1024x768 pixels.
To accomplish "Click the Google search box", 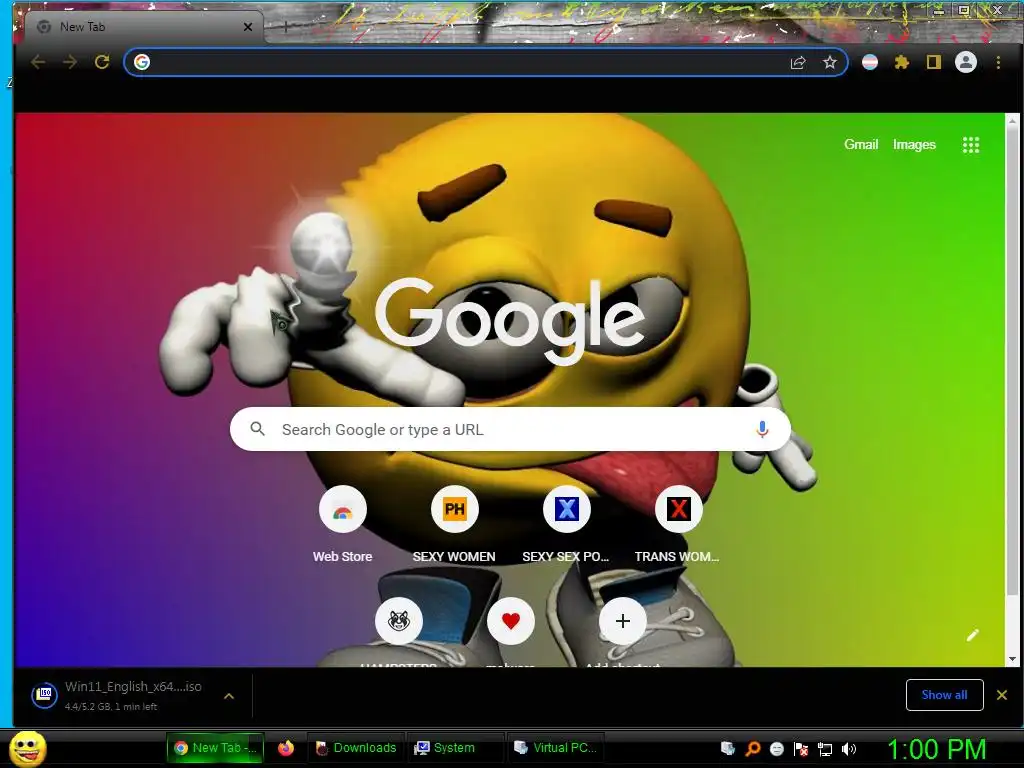I will (x=510, y=429).
